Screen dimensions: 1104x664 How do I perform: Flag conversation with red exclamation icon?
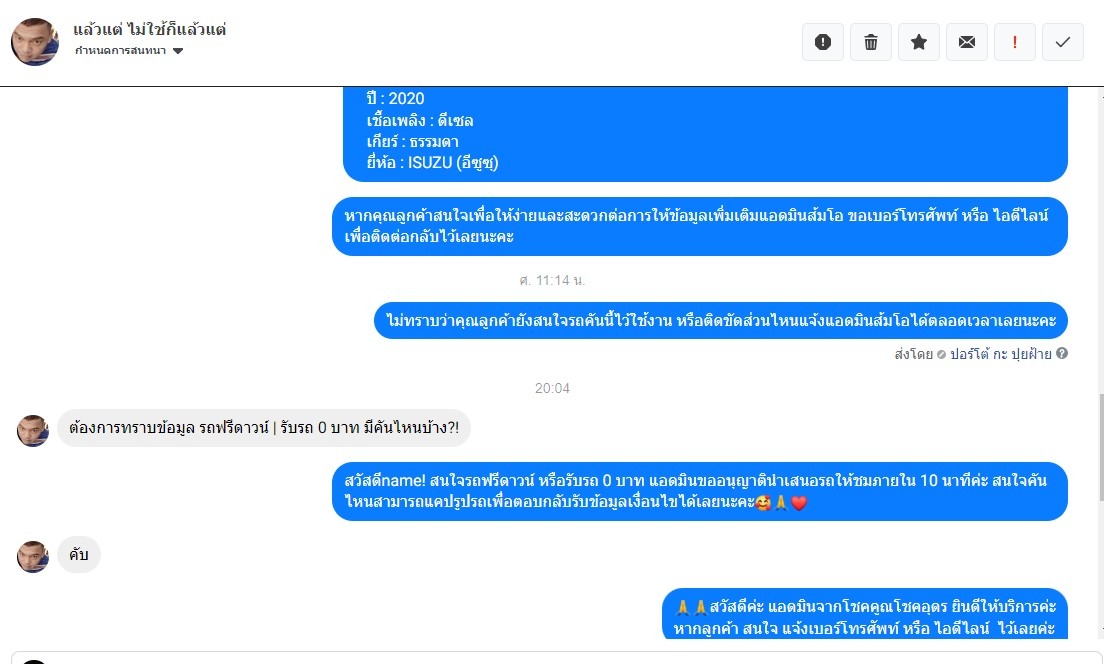pos(1015,42)
